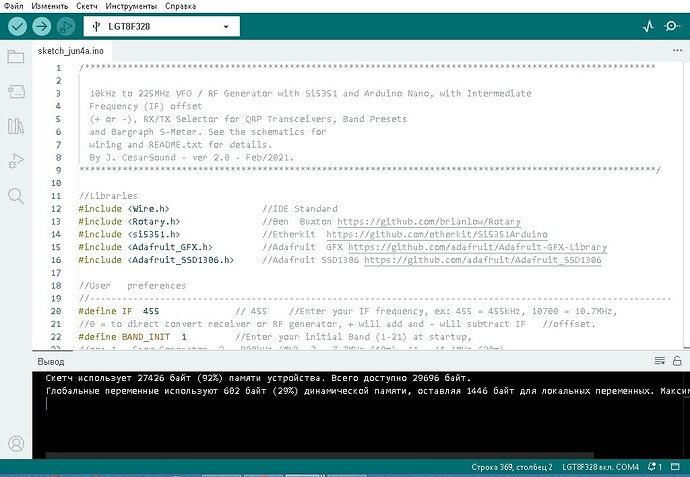The image size is (690, 477).
Task: Open the Изменить menu
Action: [x=50, y=6]
